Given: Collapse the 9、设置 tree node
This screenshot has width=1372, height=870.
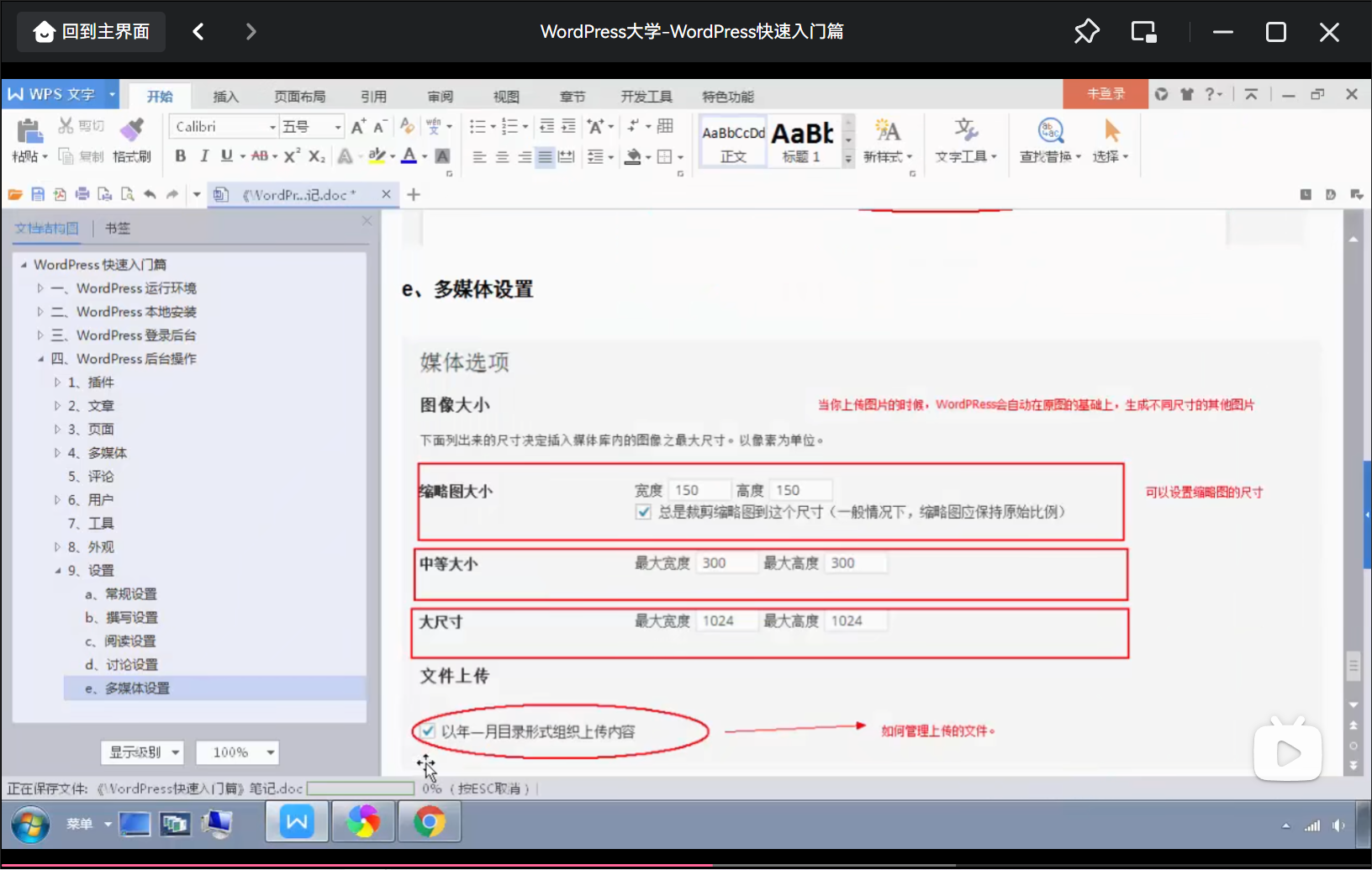Looking at the screenshot, I should [58, 571].
